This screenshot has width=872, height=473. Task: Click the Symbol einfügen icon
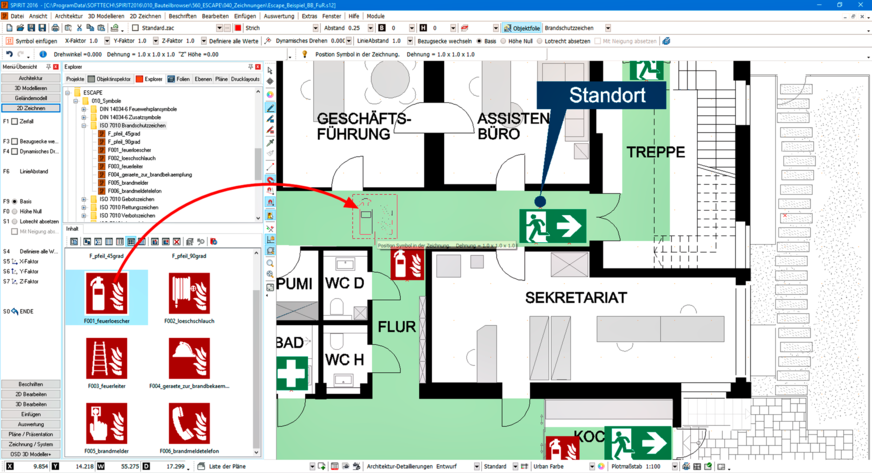(9, 41)
